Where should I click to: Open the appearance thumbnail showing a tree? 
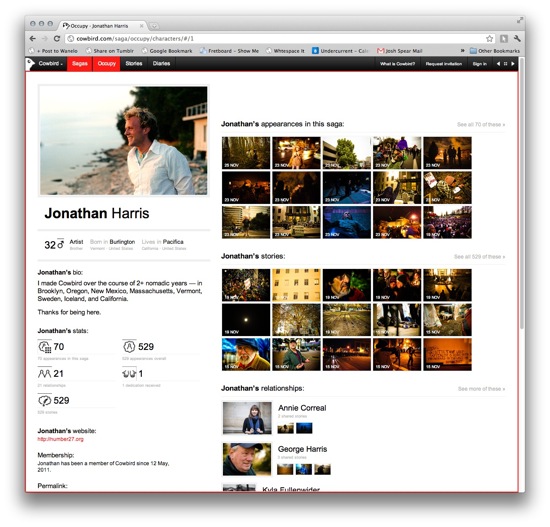(347, 153)
